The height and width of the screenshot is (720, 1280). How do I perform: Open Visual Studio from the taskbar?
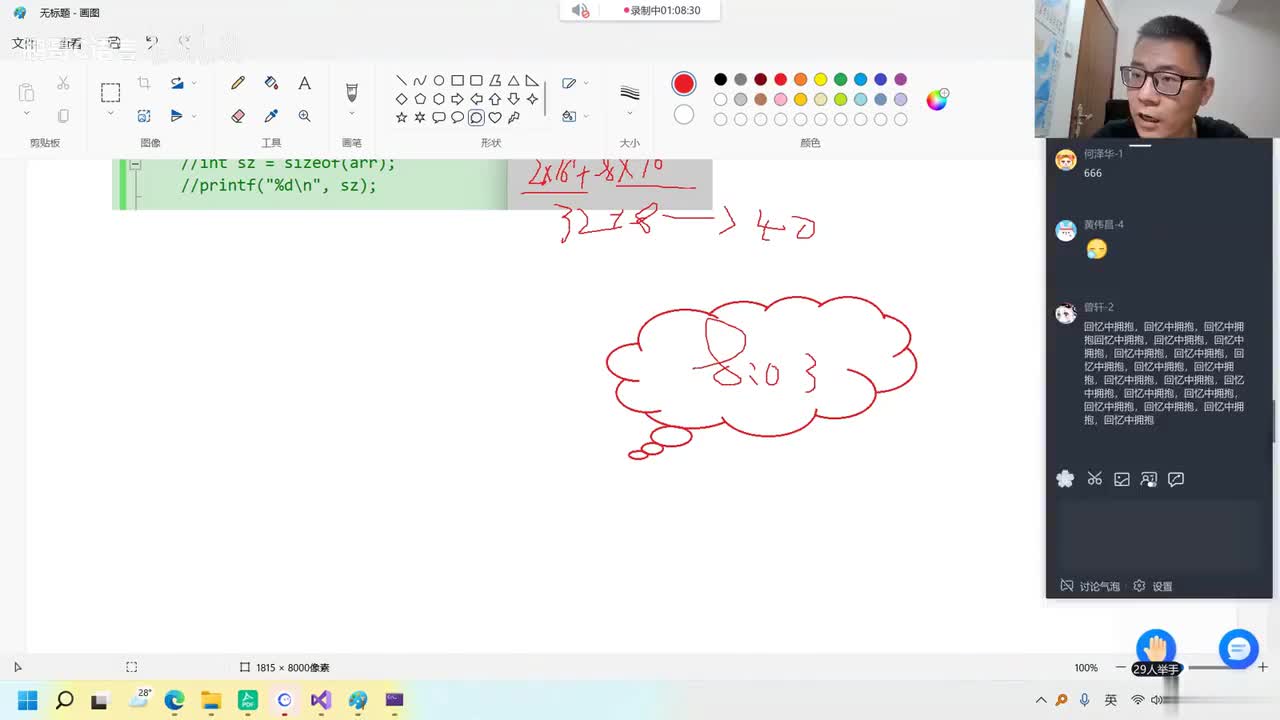(x=321, y=700)
